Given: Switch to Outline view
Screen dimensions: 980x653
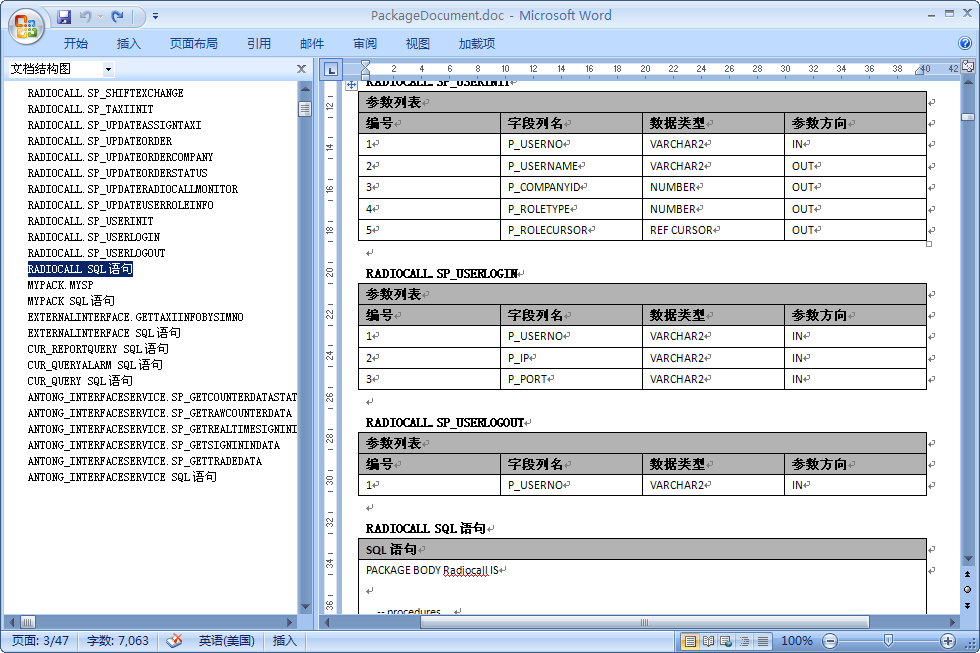Looking at the screenshot, I should pyautogui.click(x=744, y=641).
